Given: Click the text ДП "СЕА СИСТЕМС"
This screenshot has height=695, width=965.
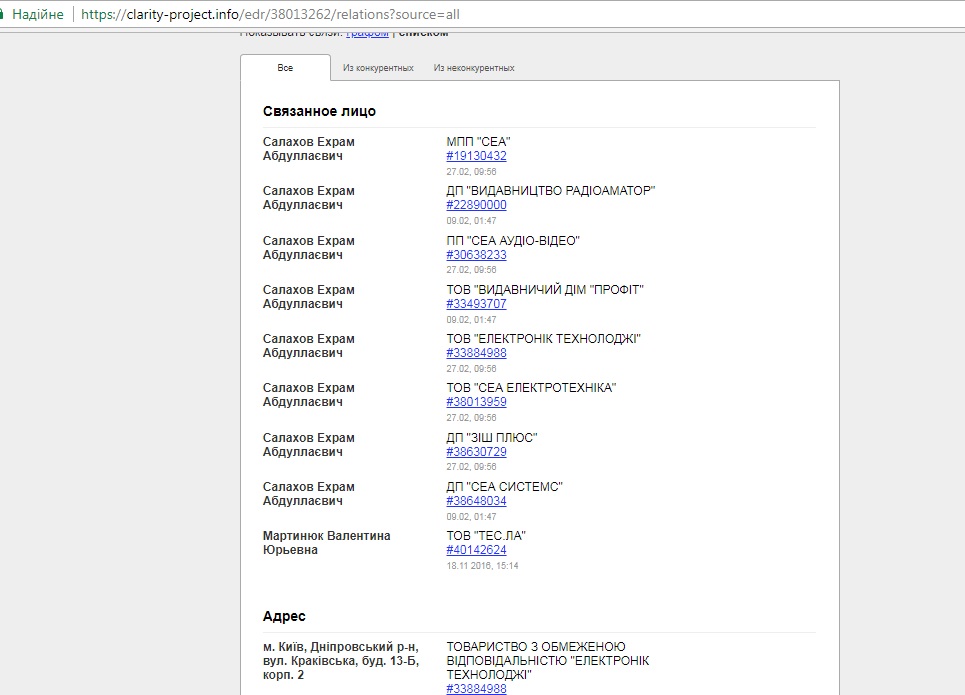Looking at the screenshot, I should [x=505, y=487].
